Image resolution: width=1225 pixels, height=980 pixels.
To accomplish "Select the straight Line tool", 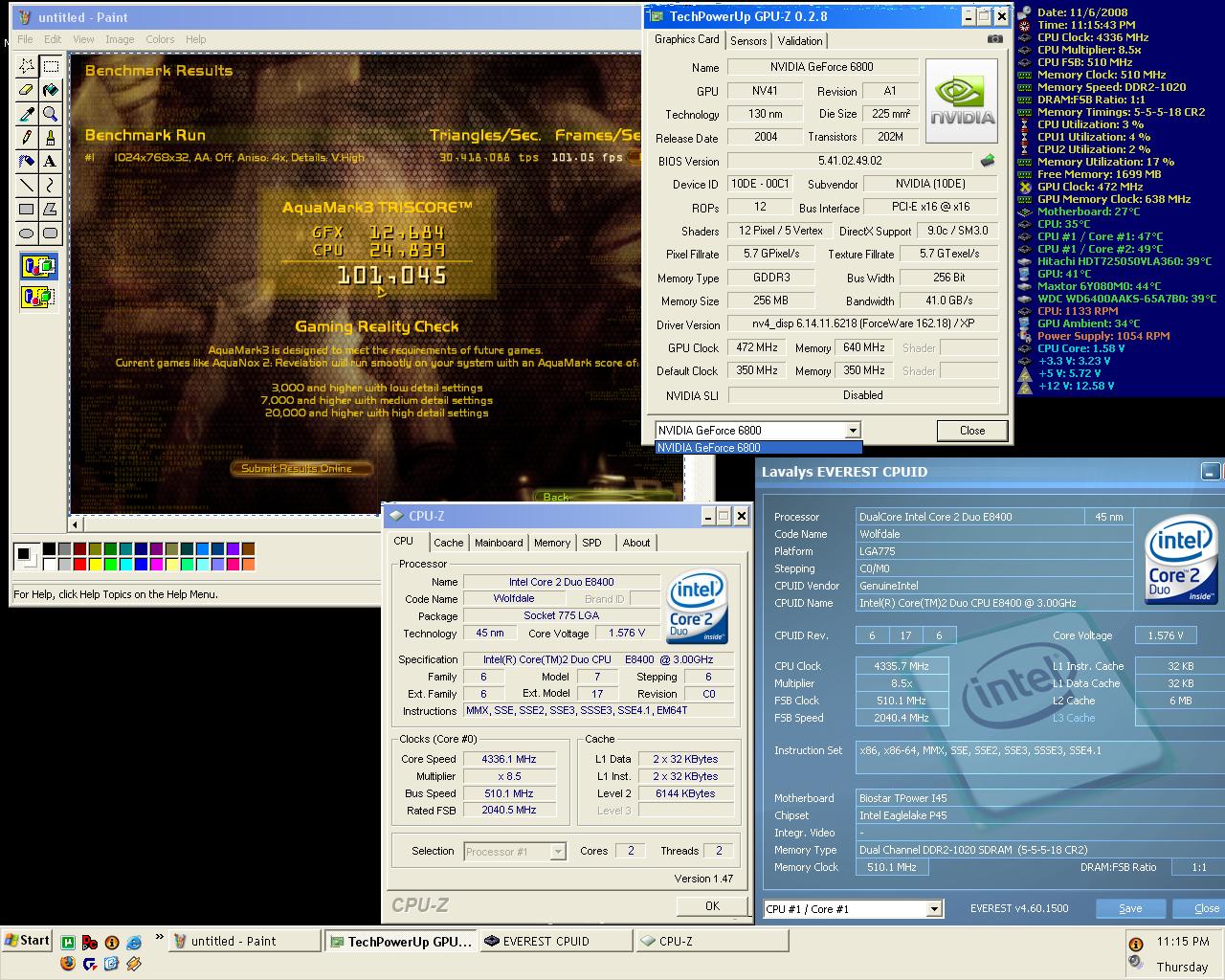I will click(27, 186).
